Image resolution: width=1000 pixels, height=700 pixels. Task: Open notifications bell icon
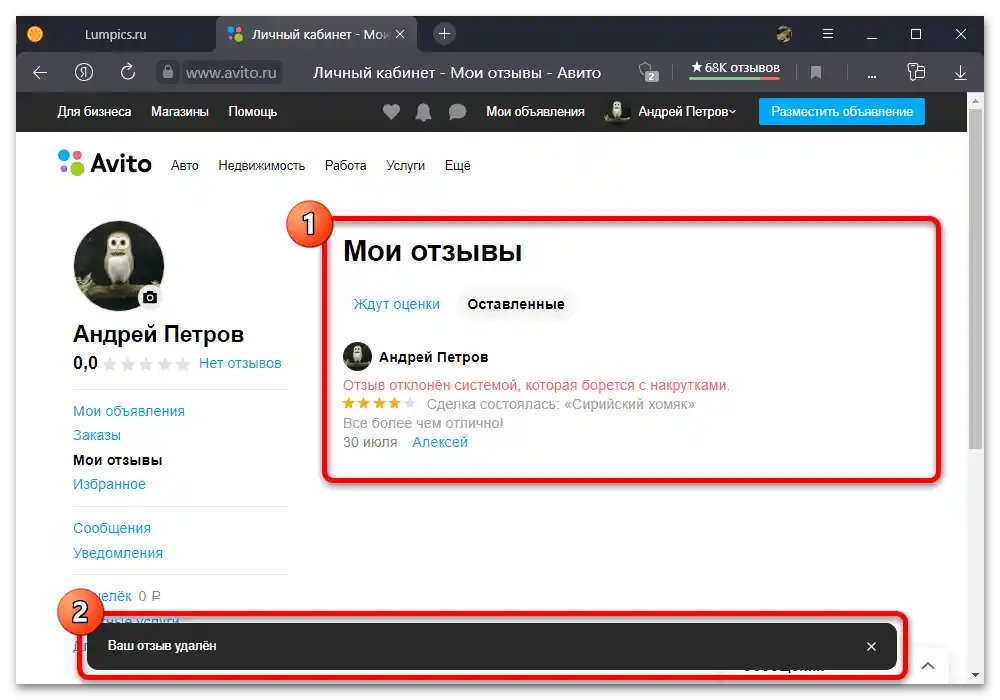[423, 112]
